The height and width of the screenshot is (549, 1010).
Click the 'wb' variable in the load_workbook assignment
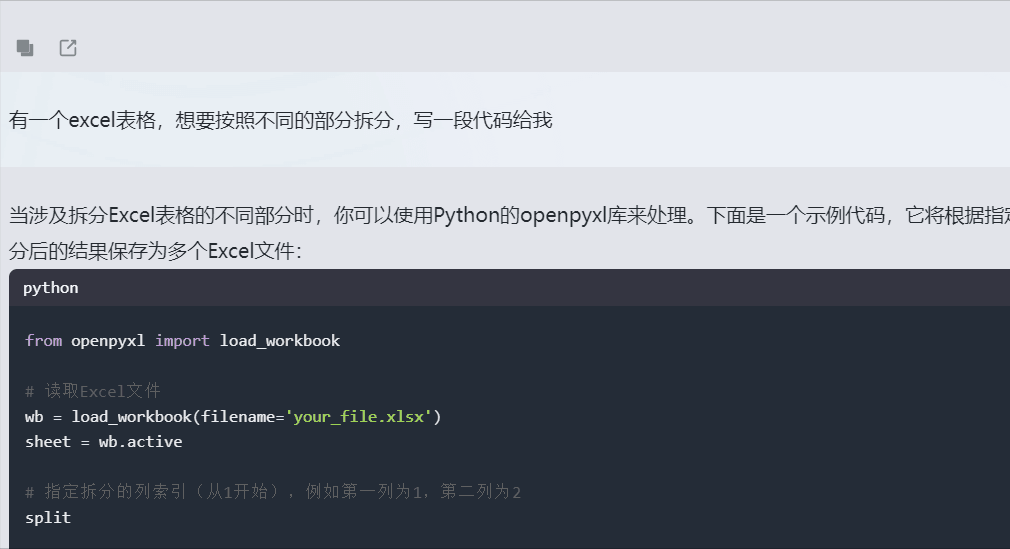[x=34, y=417]
